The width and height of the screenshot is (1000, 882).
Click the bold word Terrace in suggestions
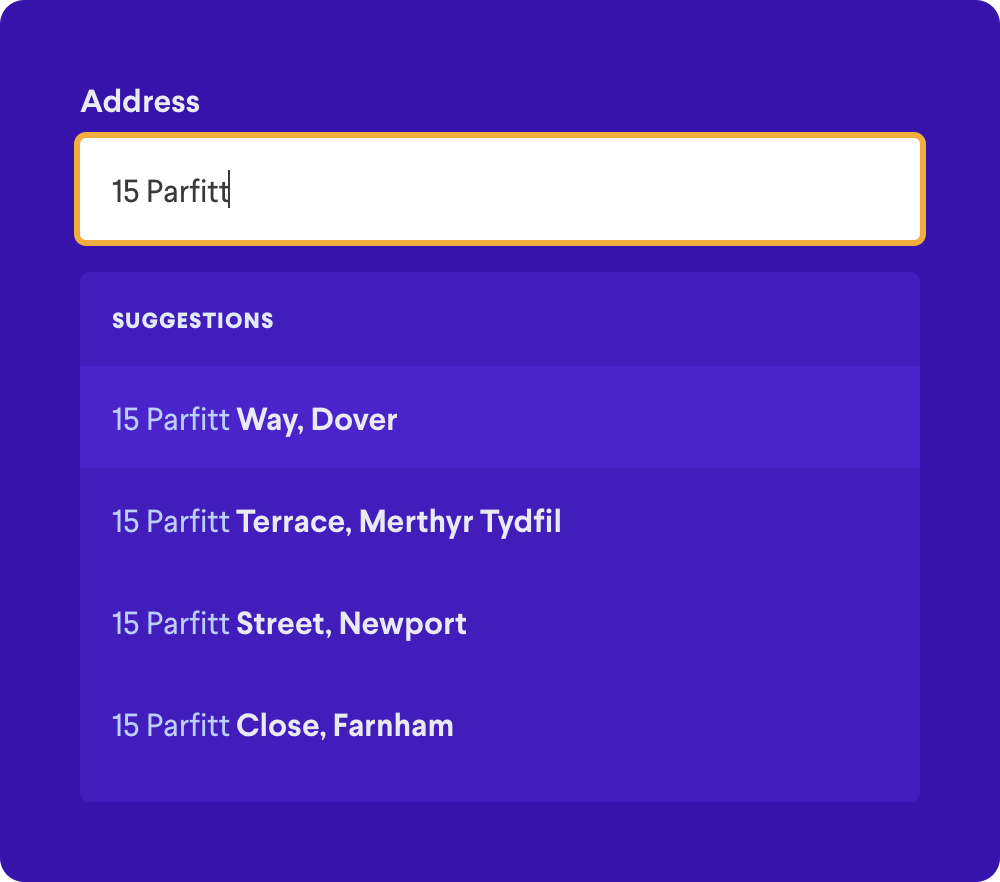[x=291, y=522]
